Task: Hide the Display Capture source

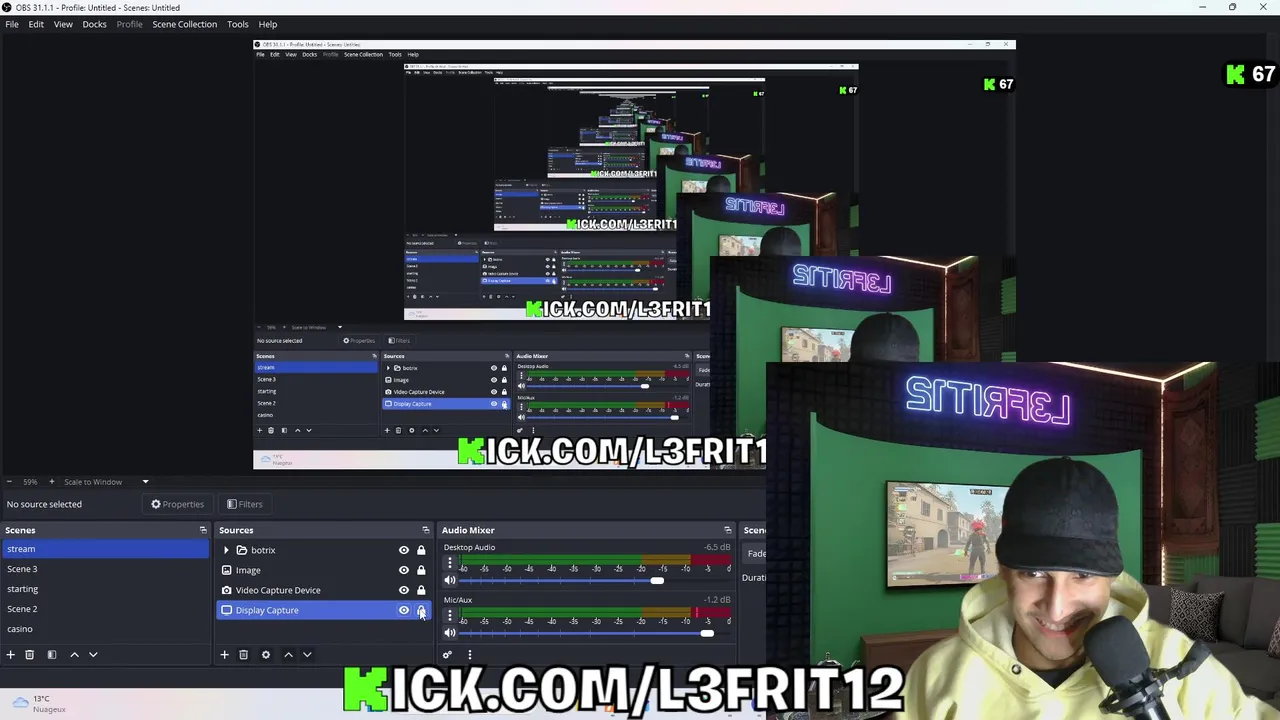Action: (x=404, y=610)
